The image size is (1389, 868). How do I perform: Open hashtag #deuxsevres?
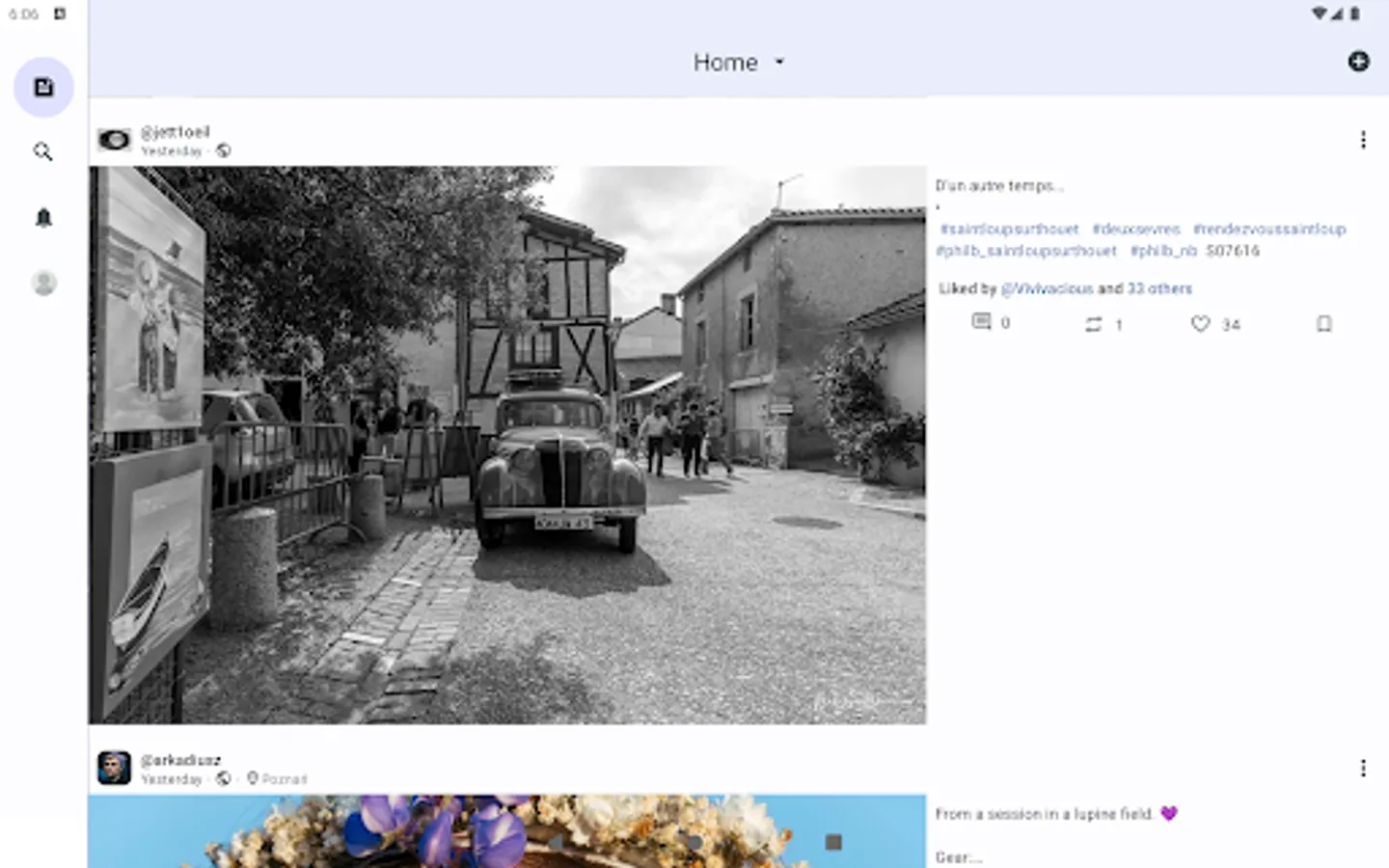1136,230
